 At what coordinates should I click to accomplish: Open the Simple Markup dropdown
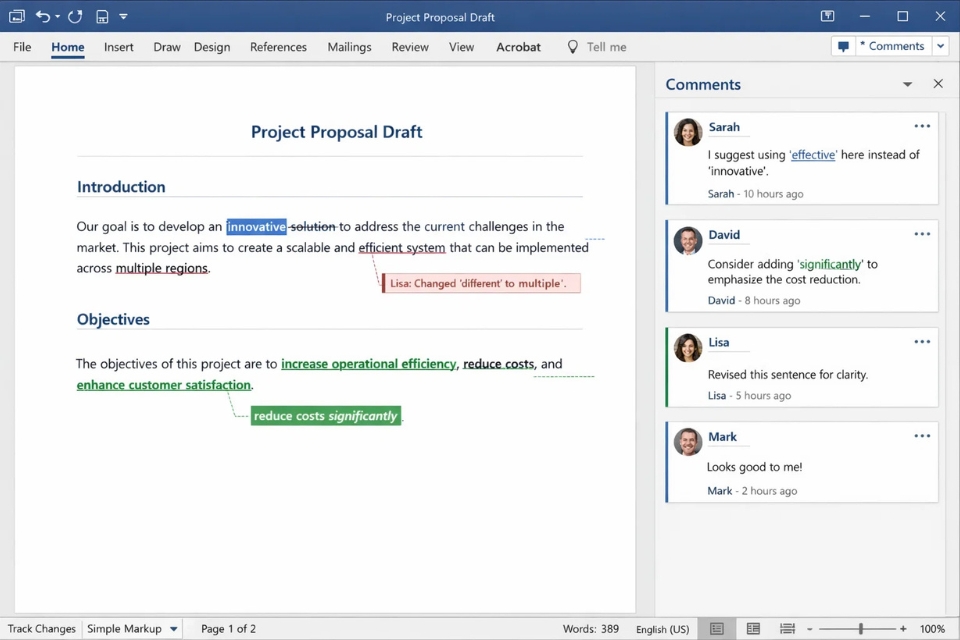tap(174, 629)
